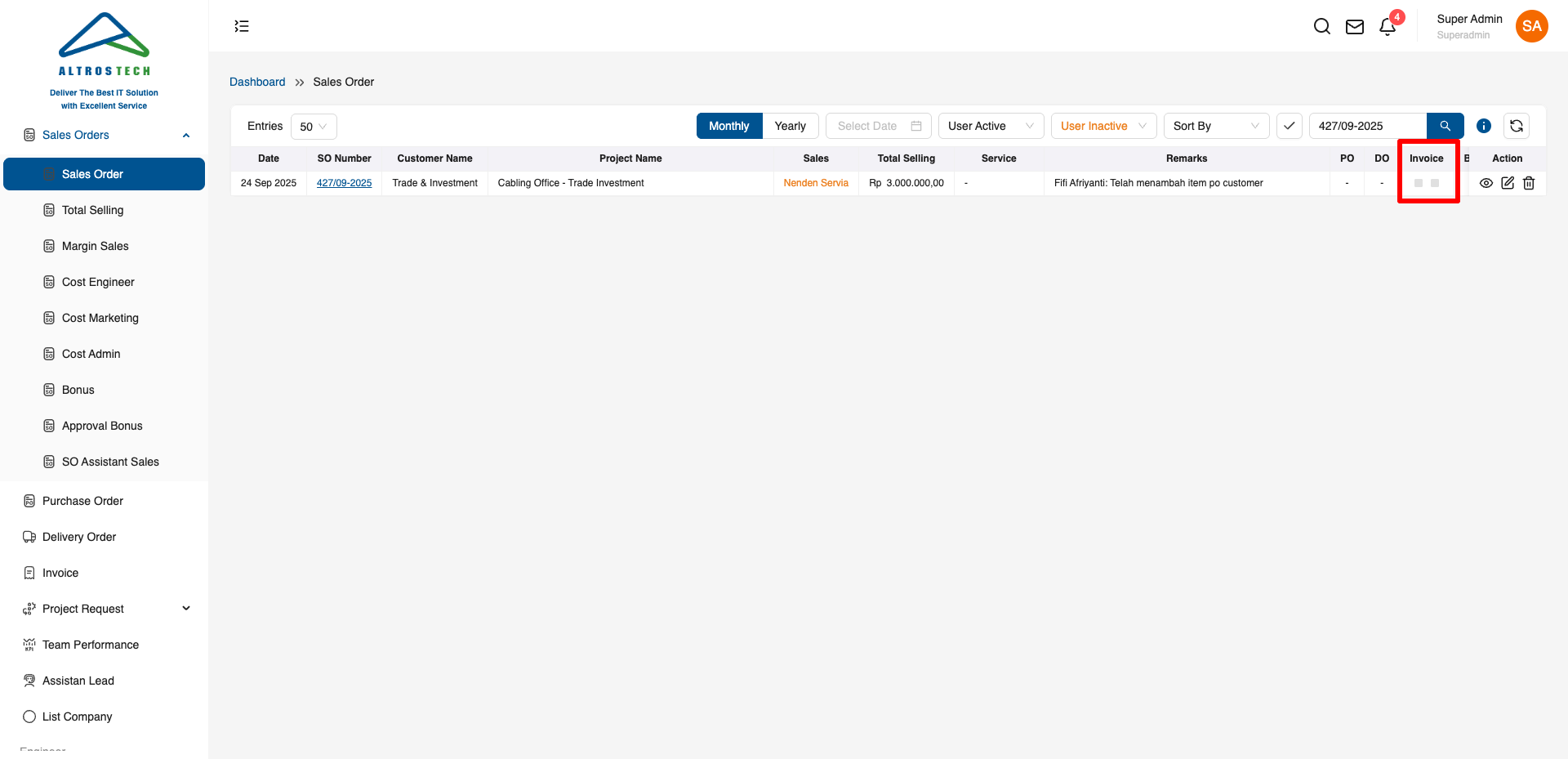Viewport: 1568px width, 759px height.
Task: Open the Entries 50 dropdown
Action: [314, 127]
